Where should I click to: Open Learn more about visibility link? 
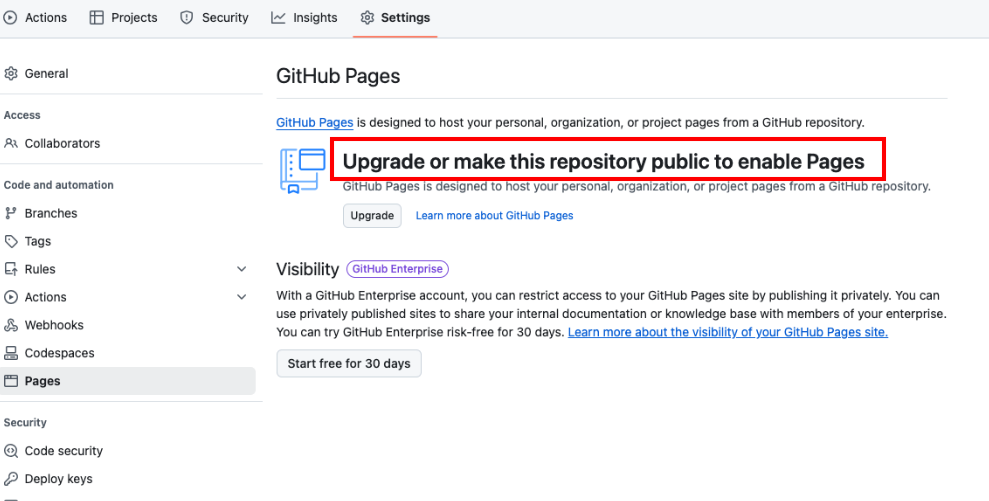point(728,332)
